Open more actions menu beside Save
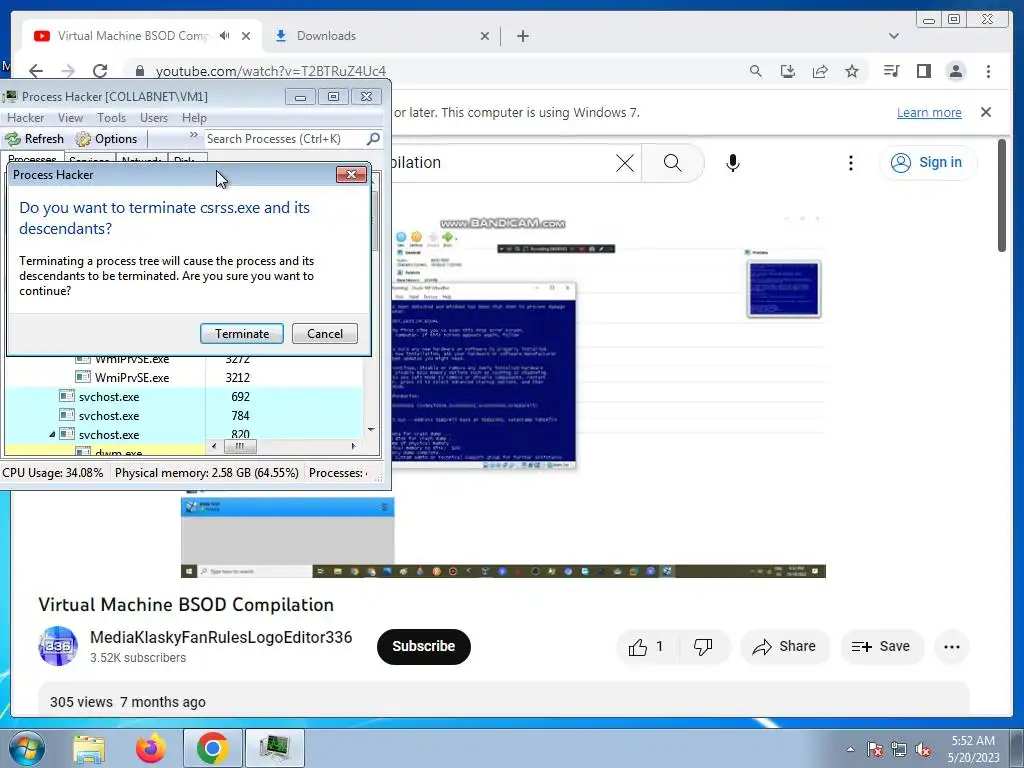 pos(952,647)
